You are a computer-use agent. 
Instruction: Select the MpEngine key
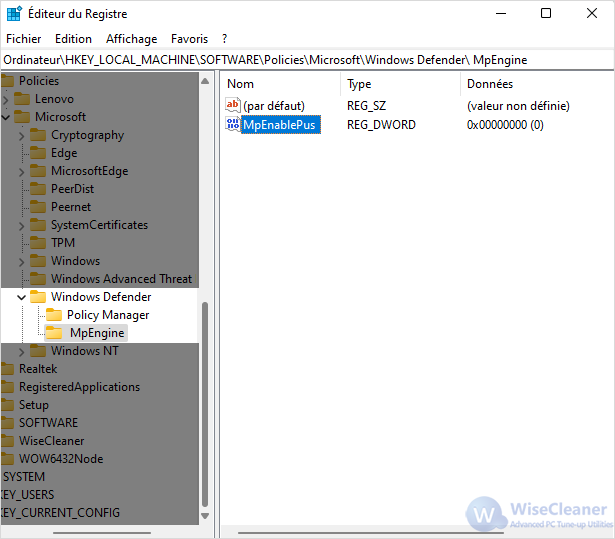point(97,333)
